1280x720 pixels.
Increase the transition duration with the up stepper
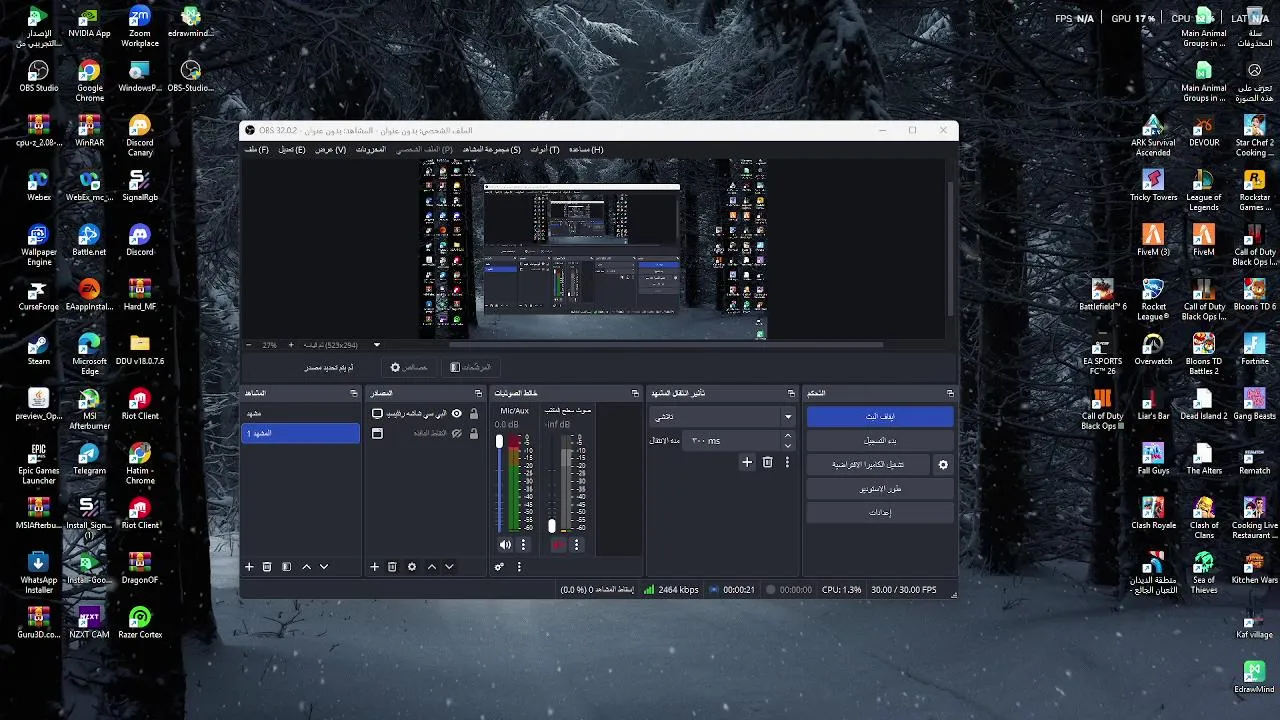[x=787, y=436]
